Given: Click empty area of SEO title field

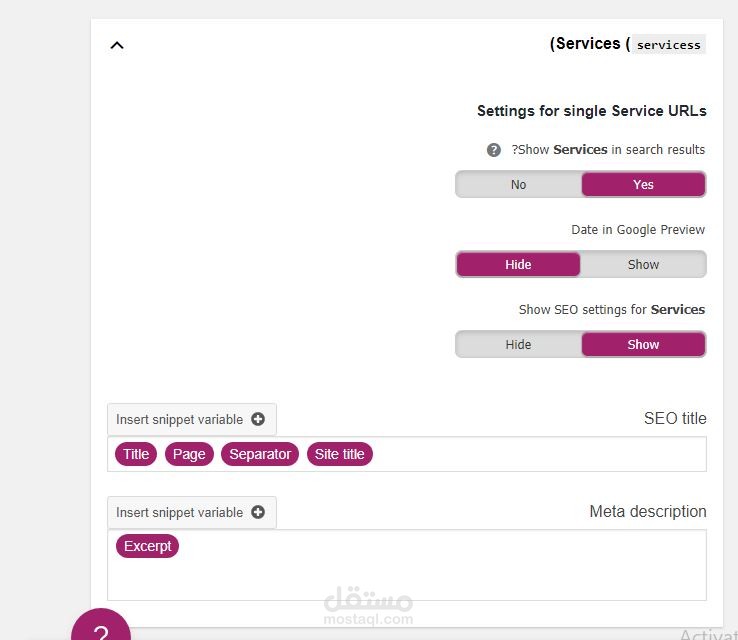Looking at the screenshot, I should pyautogui.click(x=540, y=454).
